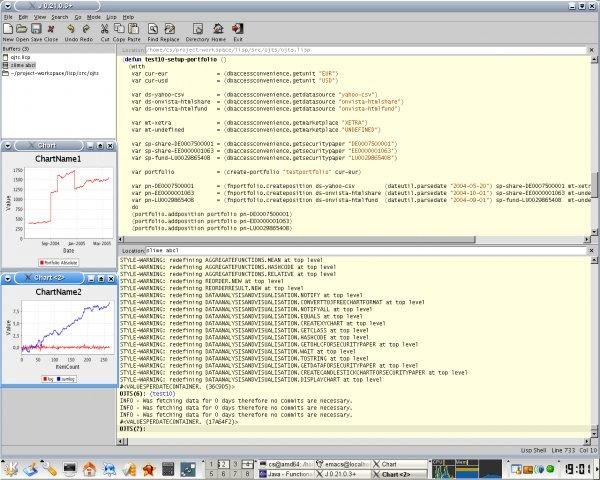The height and width of the screenshot is (480, 600).
Task: Open the main J window menu arrow
Action: (x=7, y=6)
